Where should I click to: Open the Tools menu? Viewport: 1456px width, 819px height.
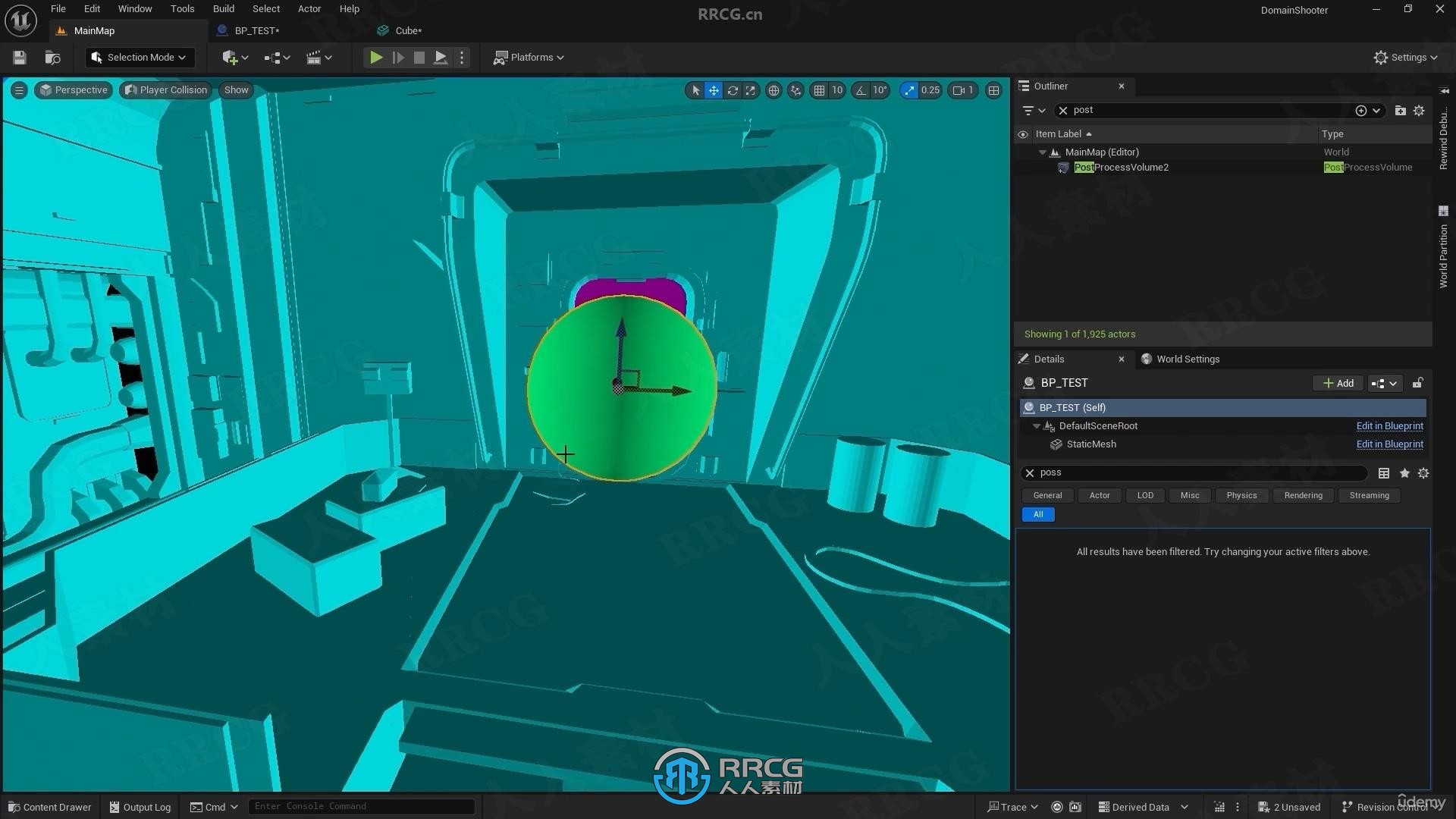(182, 9)
